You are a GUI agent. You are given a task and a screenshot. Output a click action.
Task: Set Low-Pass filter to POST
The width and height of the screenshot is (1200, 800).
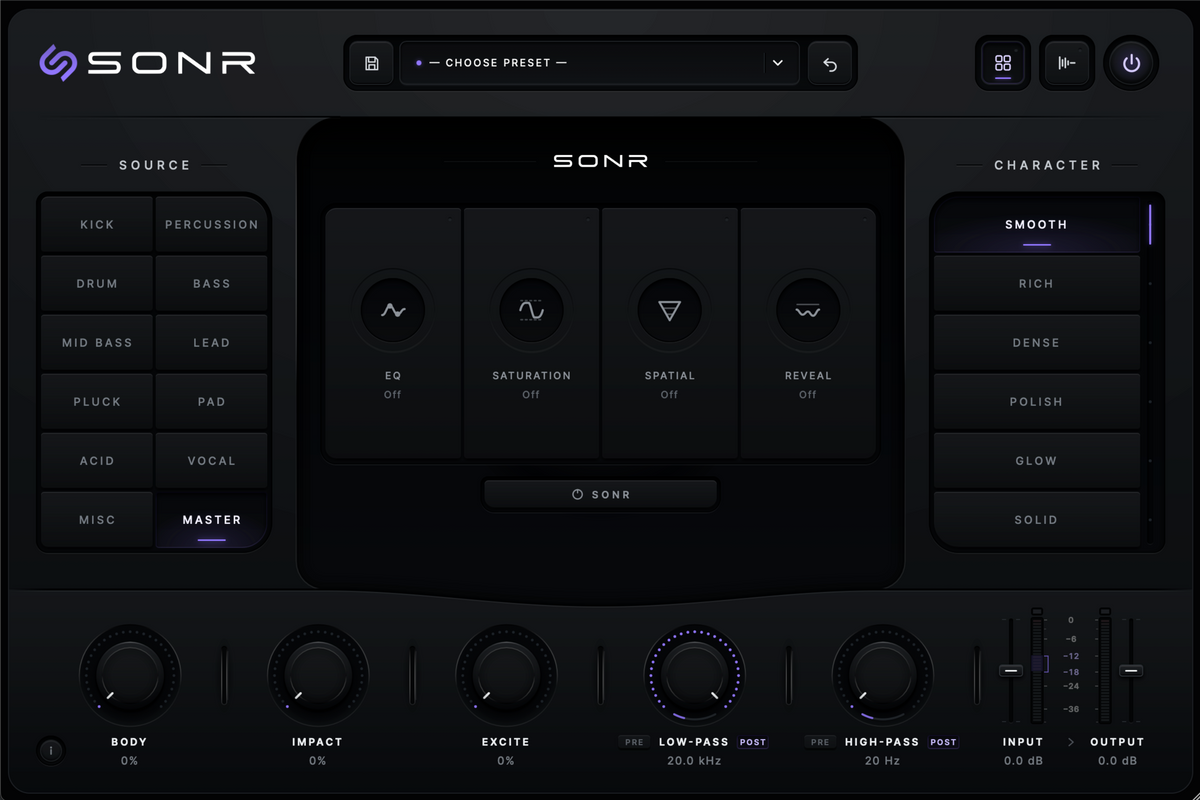753,743
